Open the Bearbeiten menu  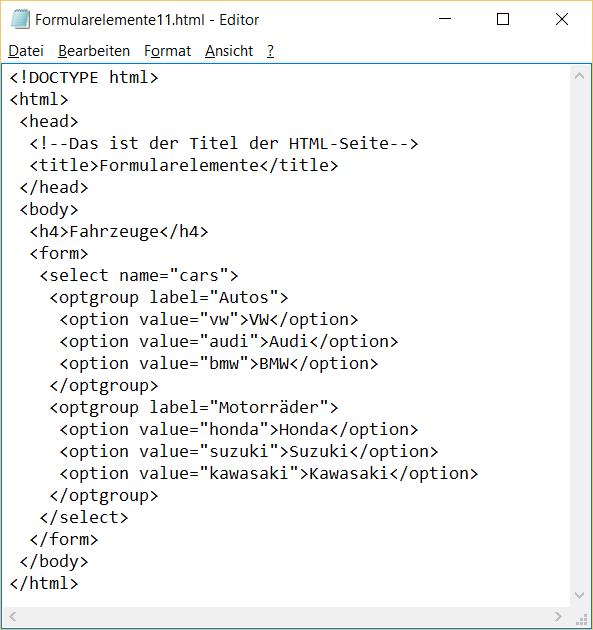(x=94, y=51)
